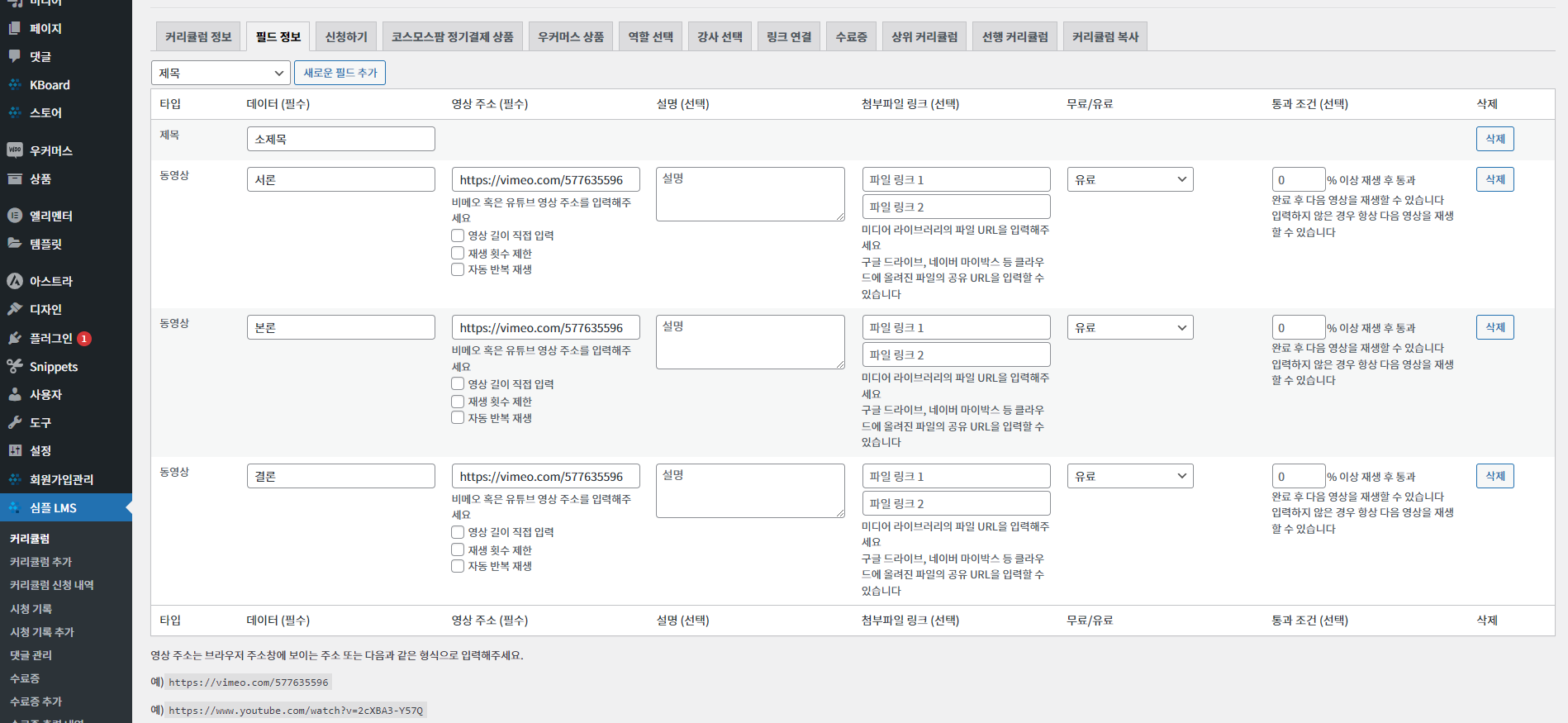Open the 제목 field type dropdown
The image size is (1568, 723).
(221, 73)
